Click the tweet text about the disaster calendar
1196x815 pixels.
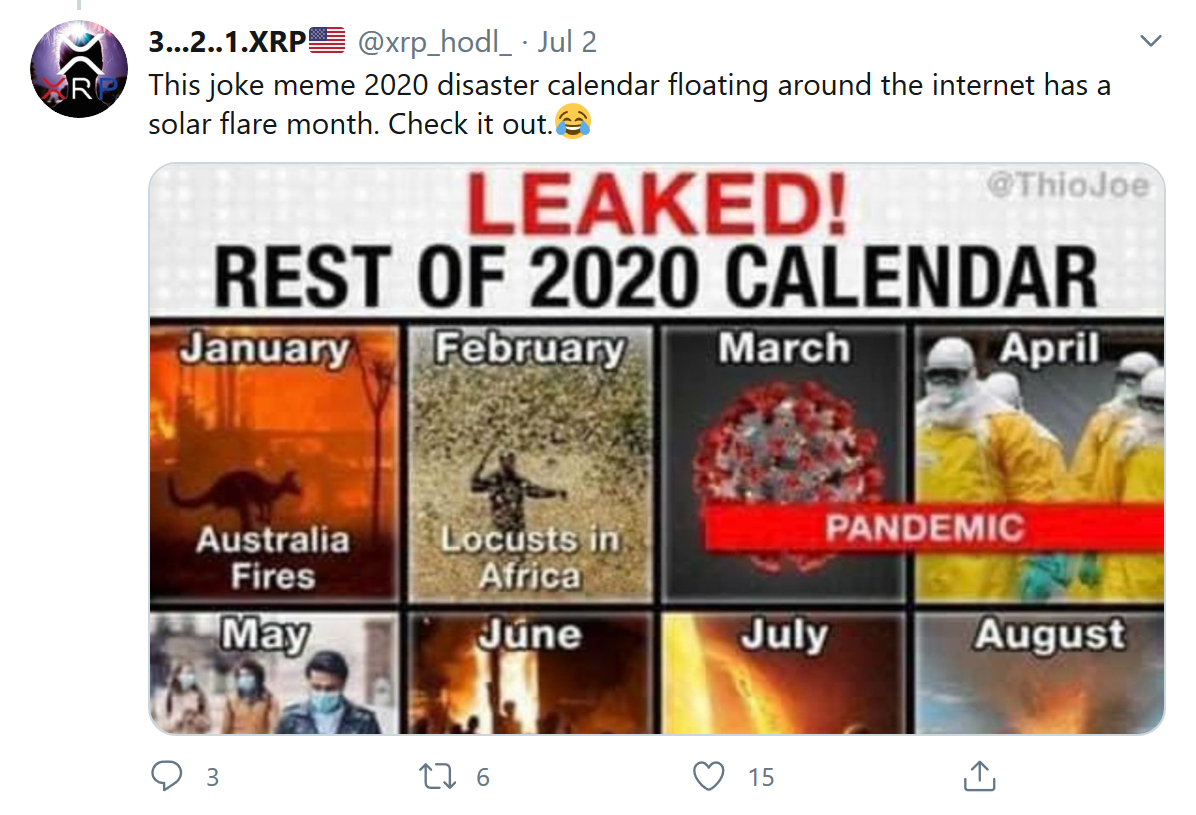click(629, 104)
